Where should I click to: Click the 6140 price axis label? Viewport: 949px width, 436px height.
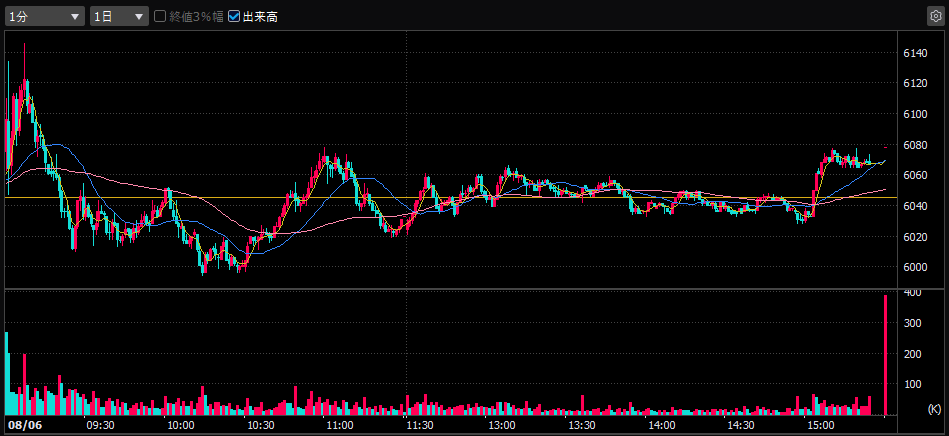point(915,53)
